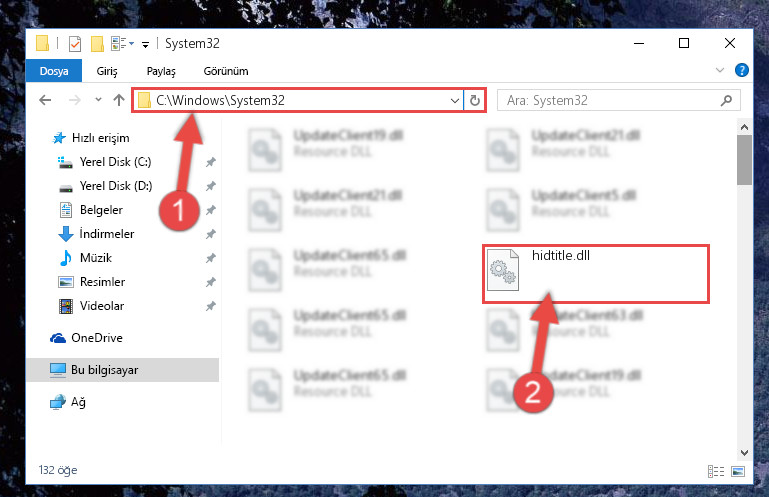Click the vertical scrollbar thumb
The width and height of the screenshot is (769, 497).
point(744,160)
